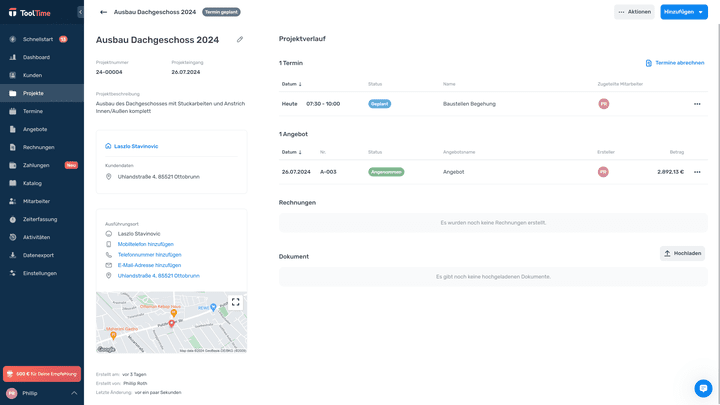Open the Angebote sidebar item
Viewport: 720px width, 405px height.
[x=42, y=129]
